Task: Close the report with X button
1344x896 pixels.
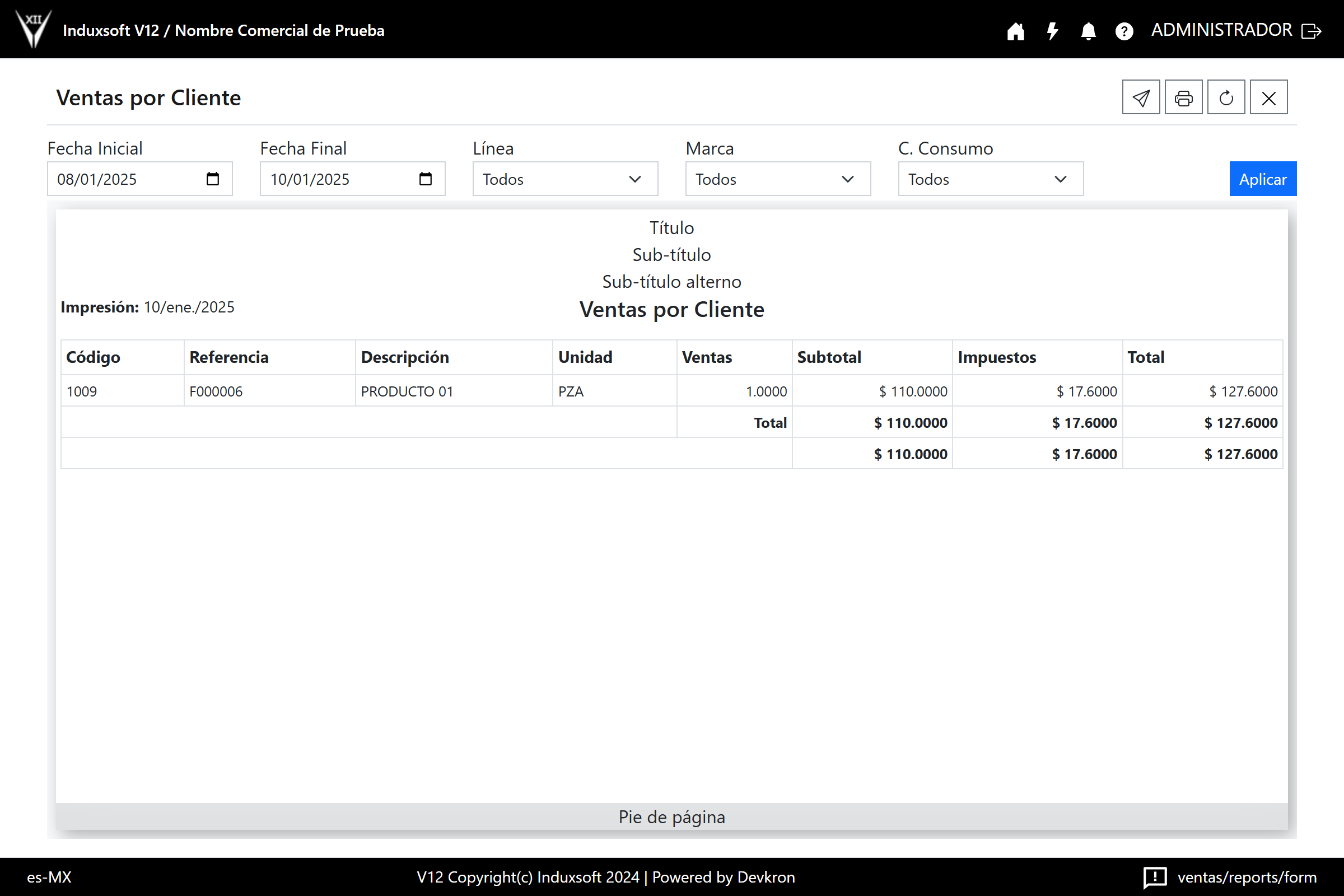Action: (1268, 97)
